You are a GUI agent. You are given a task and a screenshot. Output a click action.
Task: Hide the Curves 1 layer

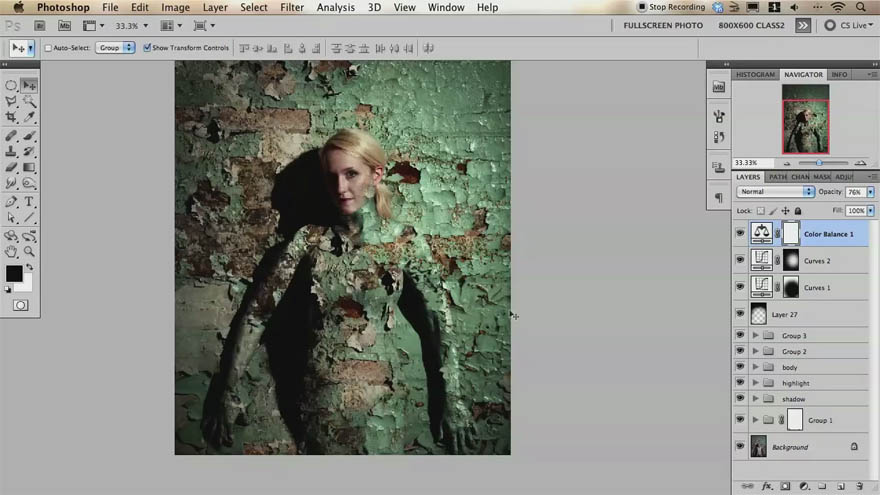click(740, 287)
